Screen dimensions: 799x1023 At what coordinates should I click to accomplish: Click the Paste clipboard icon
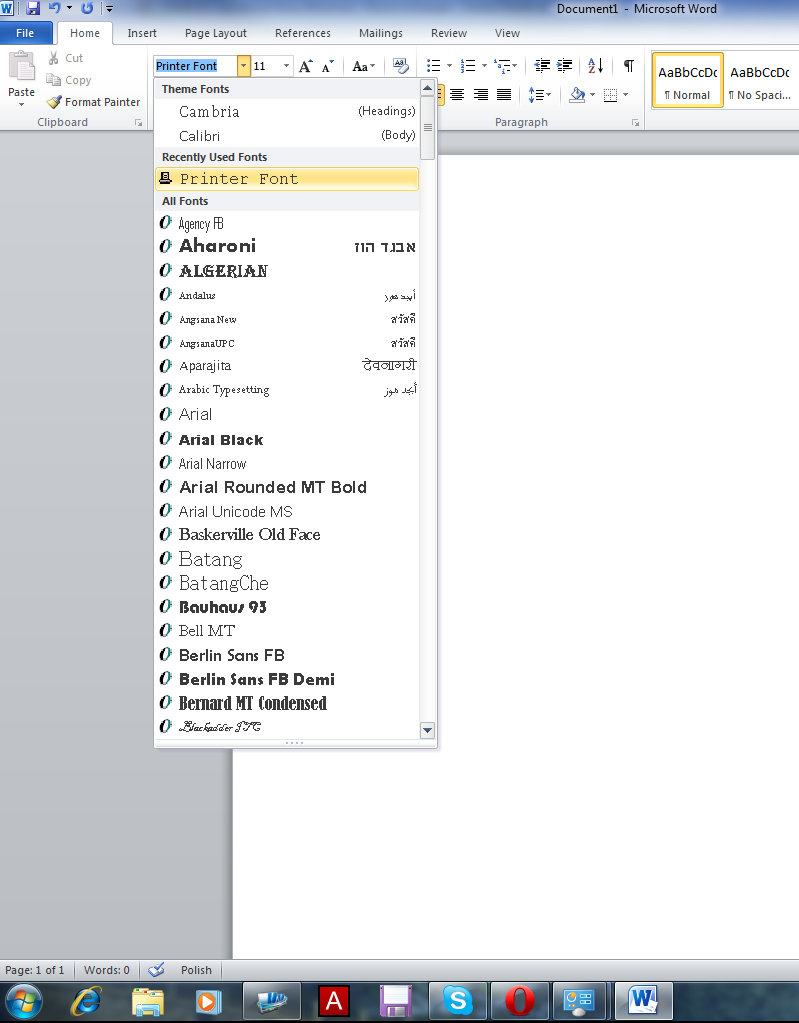[x=22, y=67]
